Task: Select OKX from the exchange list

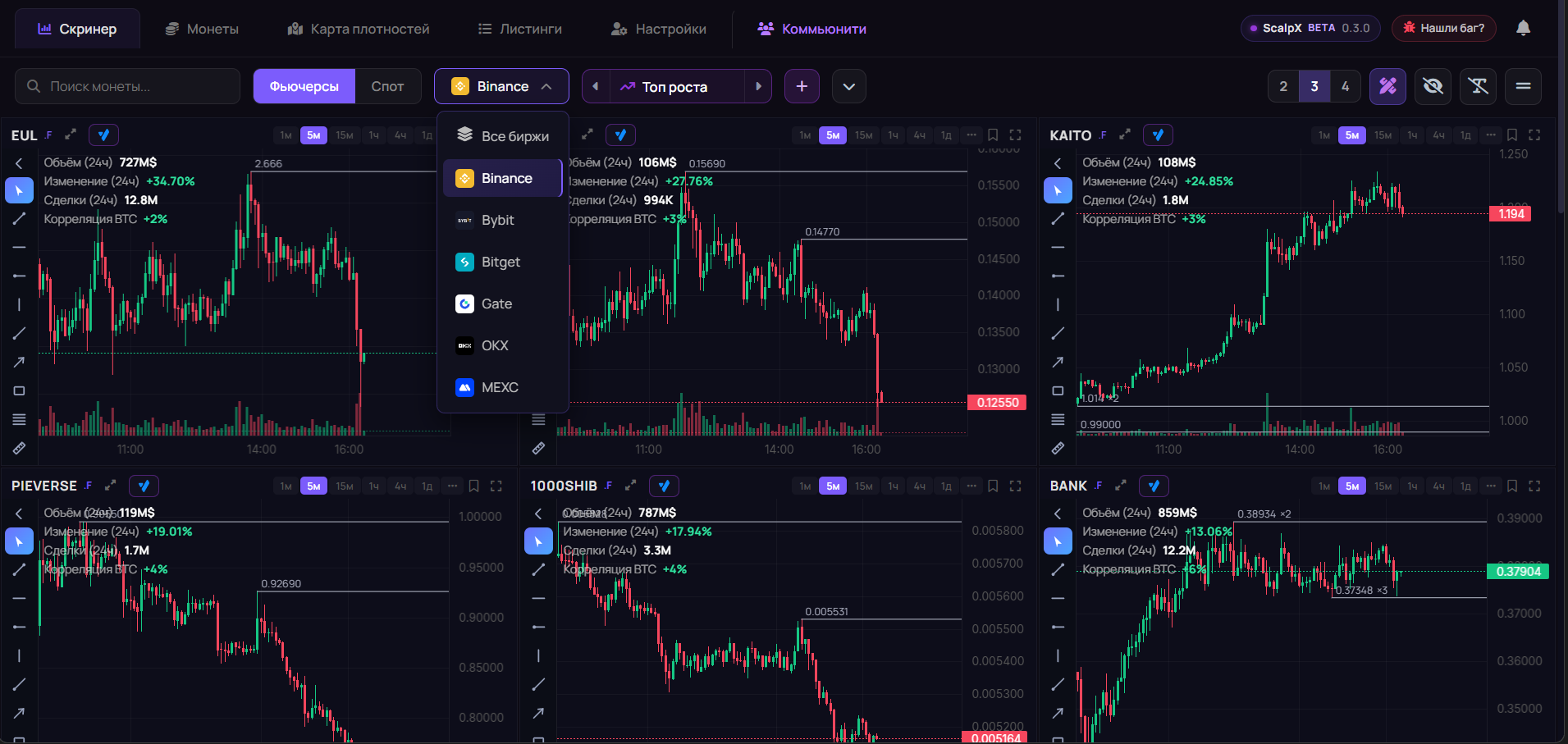Action: pyautogui.click(x=503, y=345)
